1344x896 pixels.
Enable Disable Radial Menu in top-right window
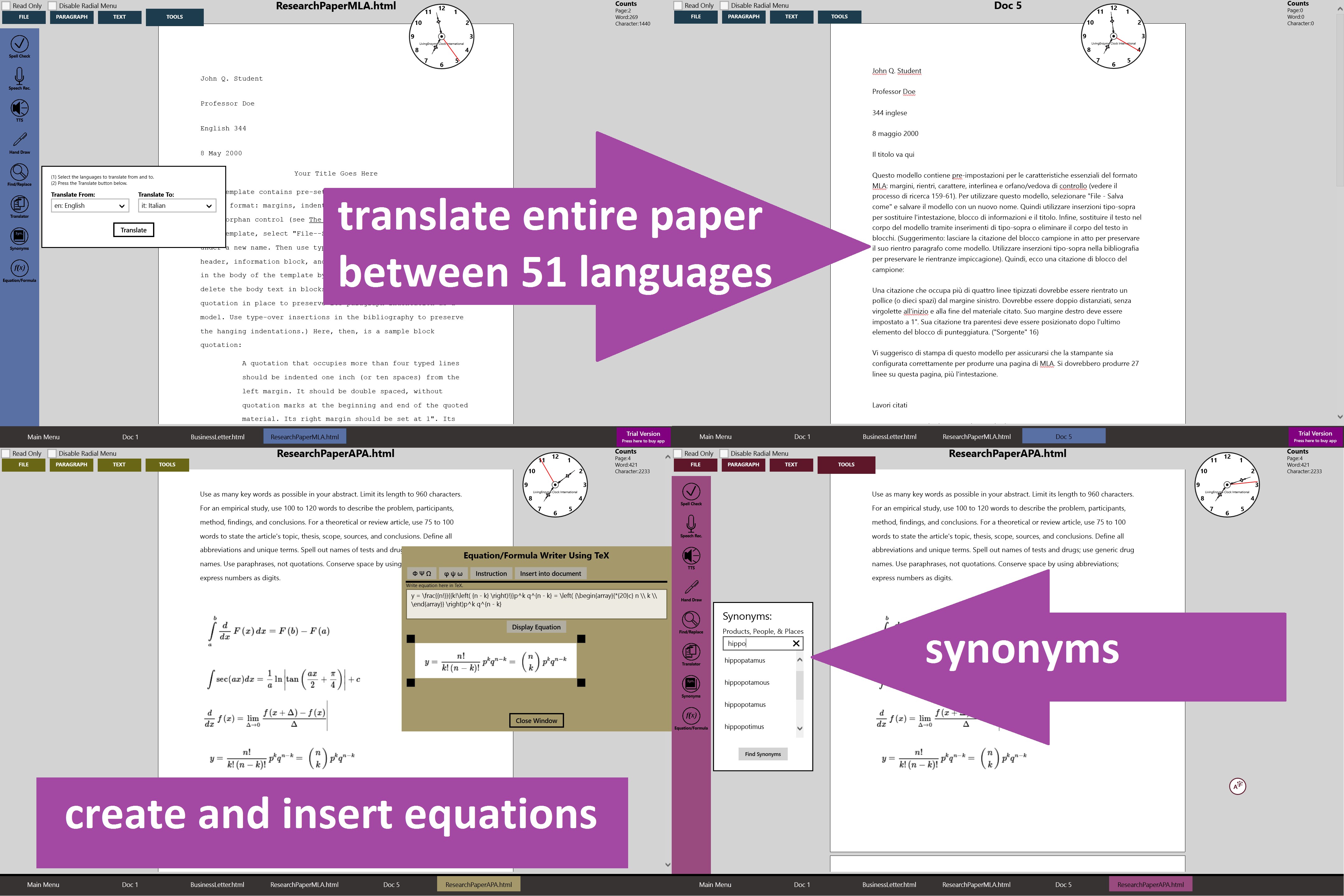coord(725,6)
